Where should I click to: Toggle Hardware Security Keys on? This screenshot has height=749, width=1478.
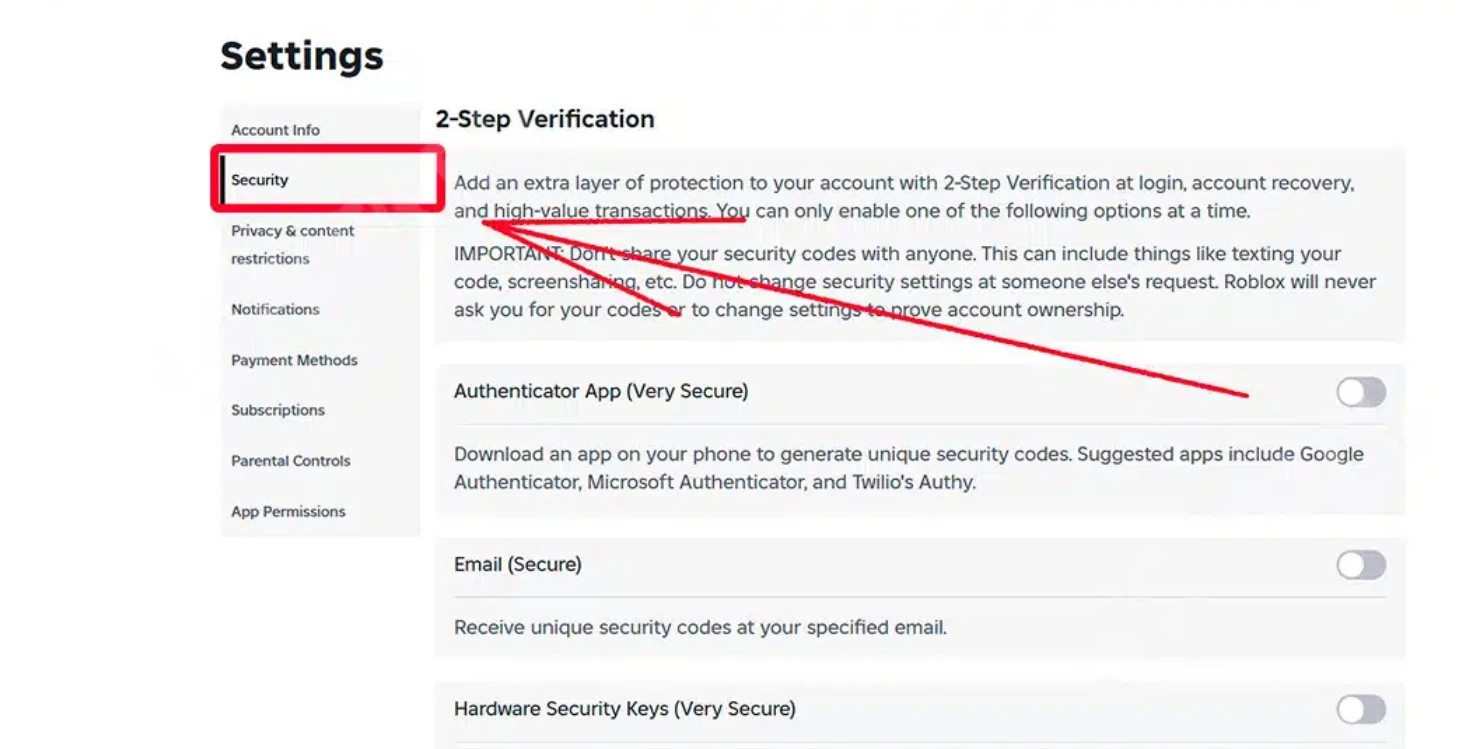1360,710
